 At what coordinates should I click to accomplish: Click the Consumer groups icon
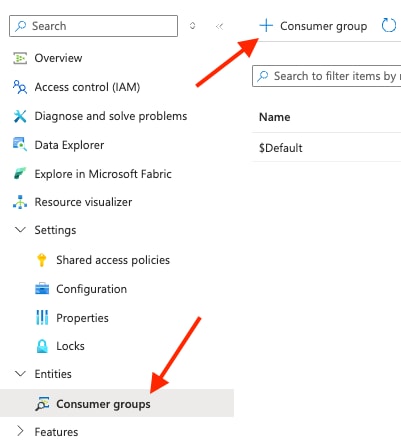(x=42, y=404)
